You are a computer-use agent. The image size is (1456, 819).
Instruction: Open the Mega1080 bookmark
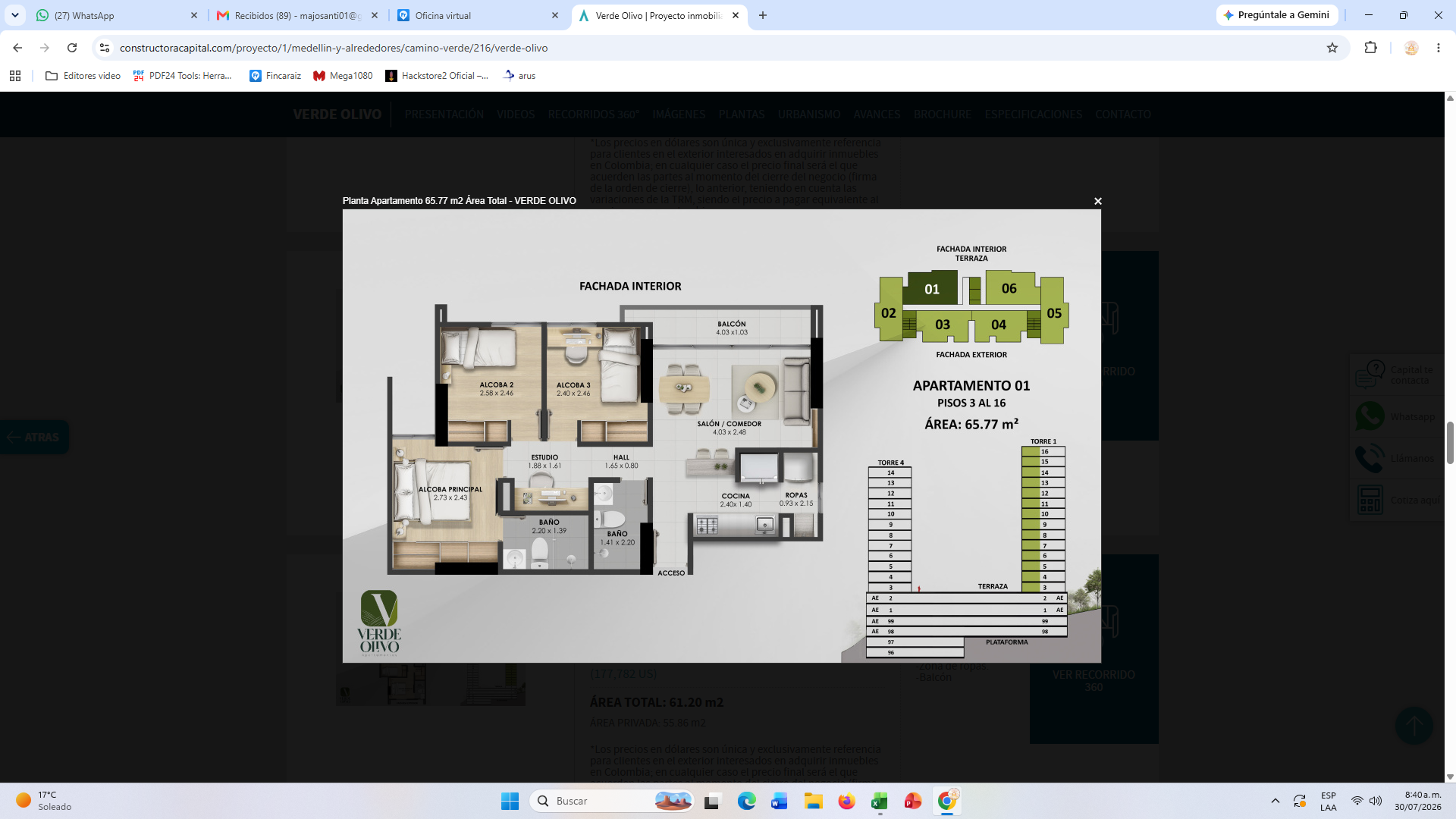[x=343, y=76]
